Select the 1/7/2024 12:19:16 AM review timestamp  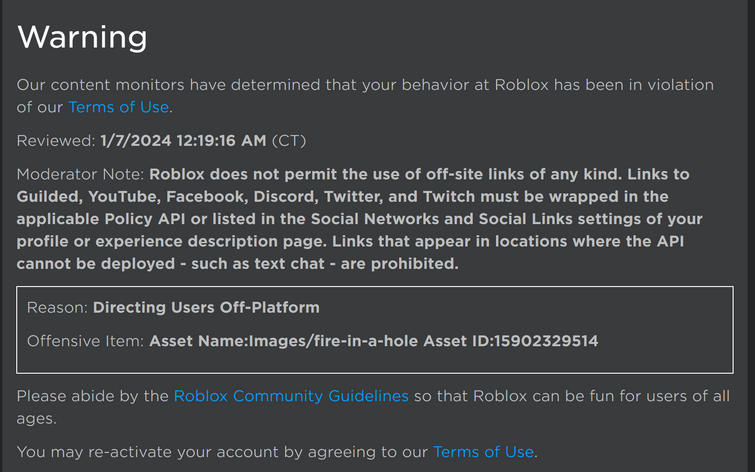point(183,141)
